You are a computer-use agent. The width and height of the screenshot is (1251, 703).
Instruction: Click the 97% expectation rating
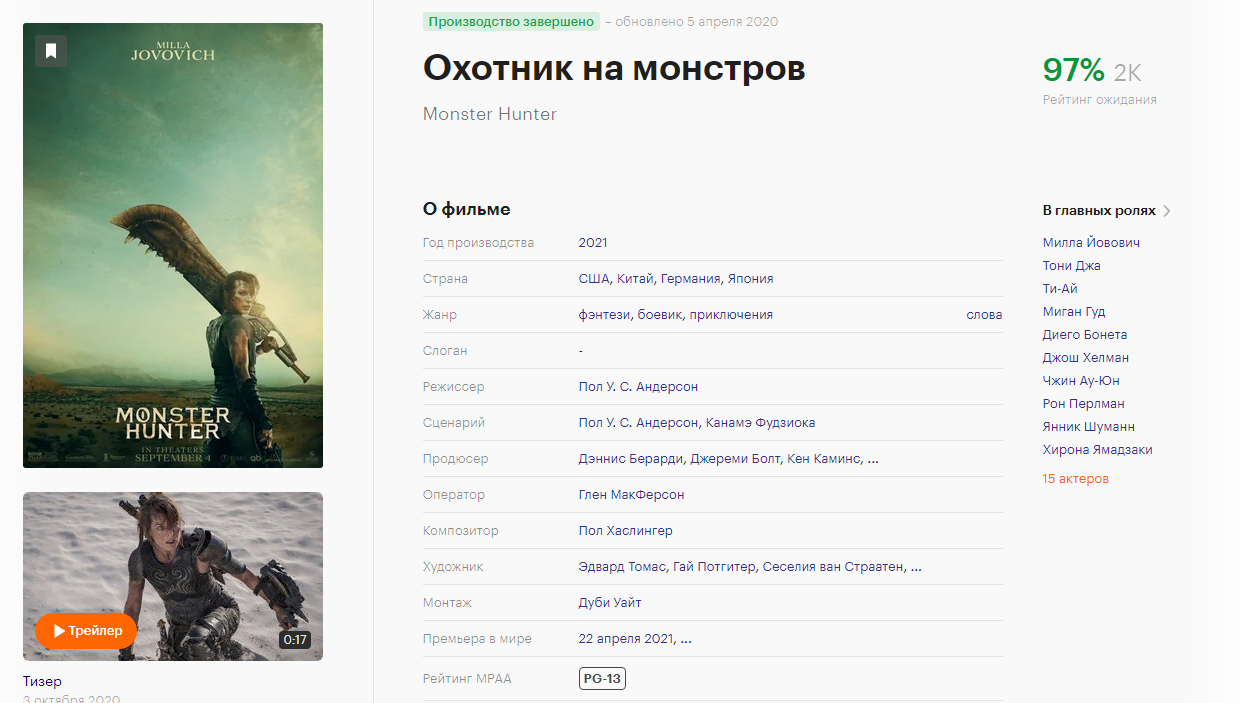tap(1074, 70)
